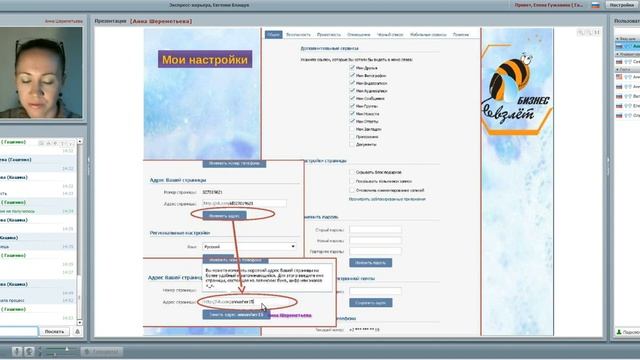Click the left panel splitter handle

(89, 165)
